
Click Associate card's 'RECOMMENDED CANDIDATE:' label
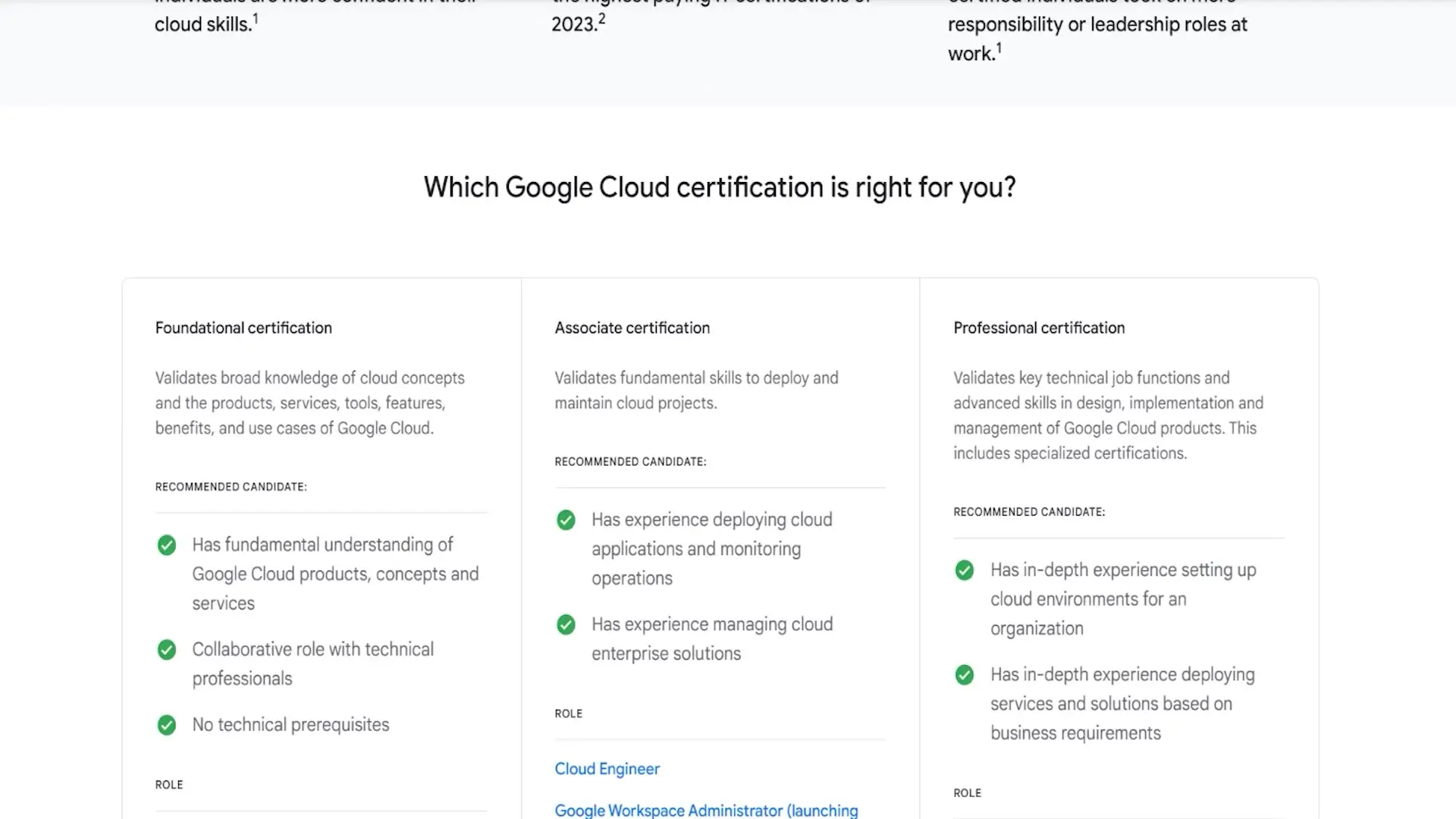(x=630, y=462)
